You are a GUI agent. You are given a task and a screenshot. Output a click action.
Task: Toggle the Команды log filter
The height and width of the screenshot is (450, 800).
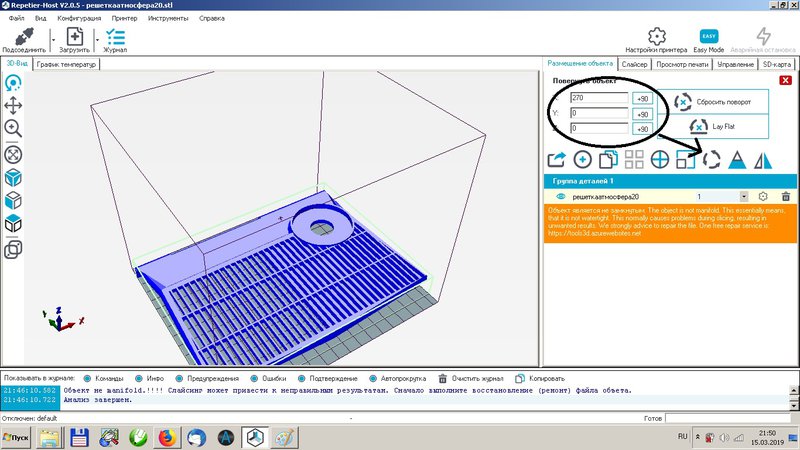tap(88, 379)
